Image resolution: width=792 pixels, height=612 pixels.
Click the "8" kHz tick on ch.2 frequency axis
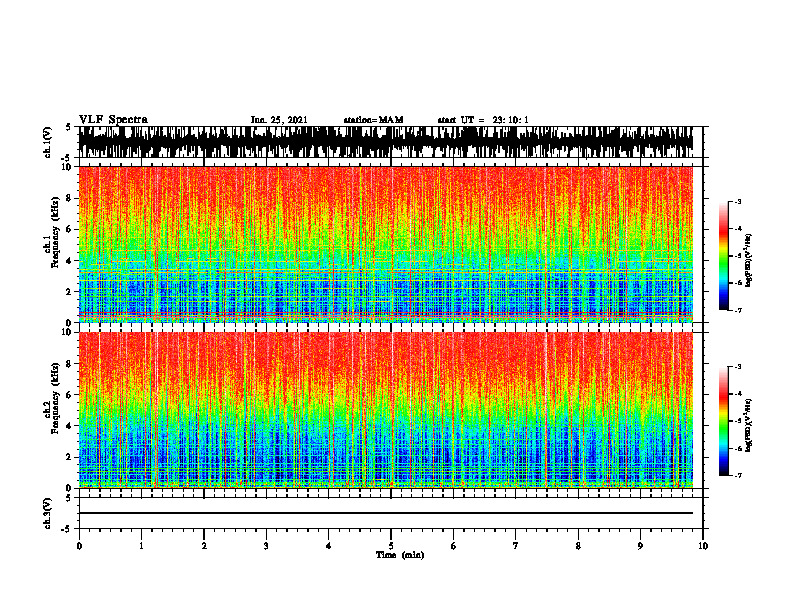coord(70,364)
